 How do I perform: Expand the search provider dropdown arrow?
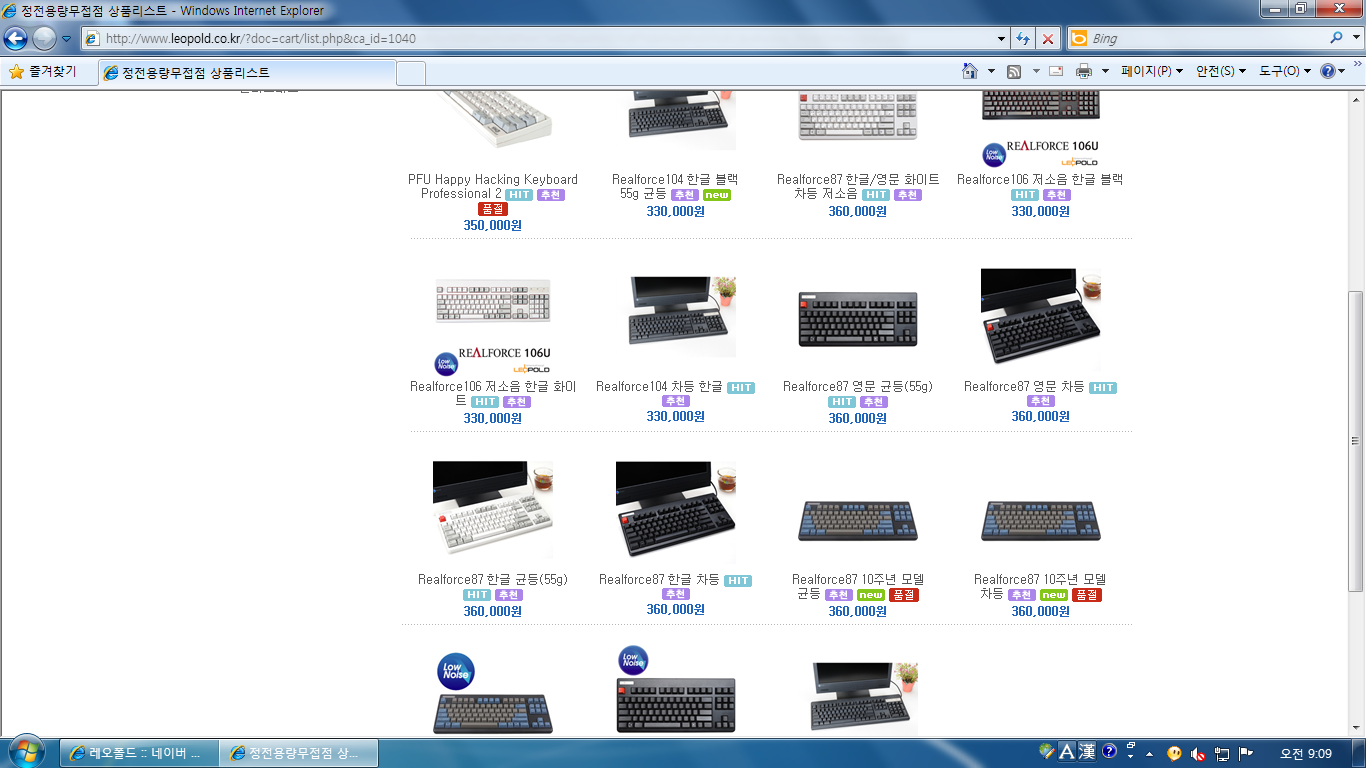coord(1355,39)
